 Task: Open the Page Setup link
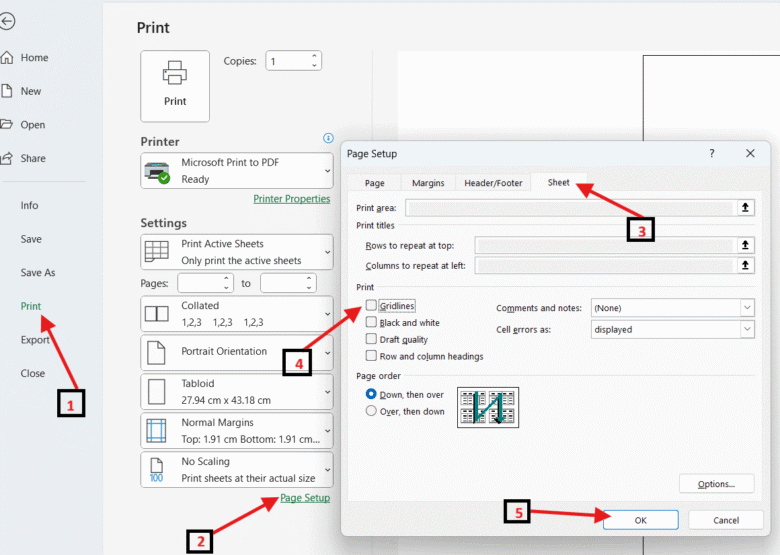click(x=305, y=498)
